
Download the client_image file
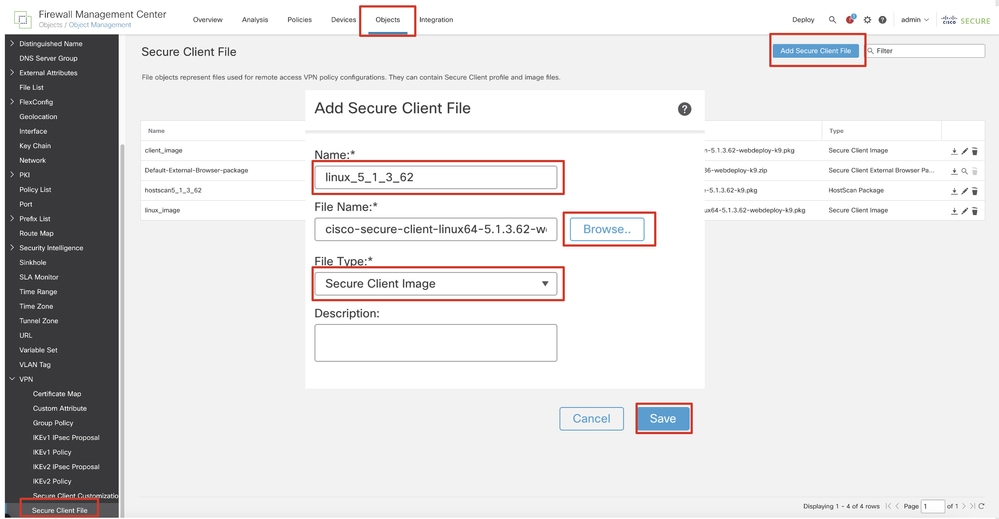[954, 151]
